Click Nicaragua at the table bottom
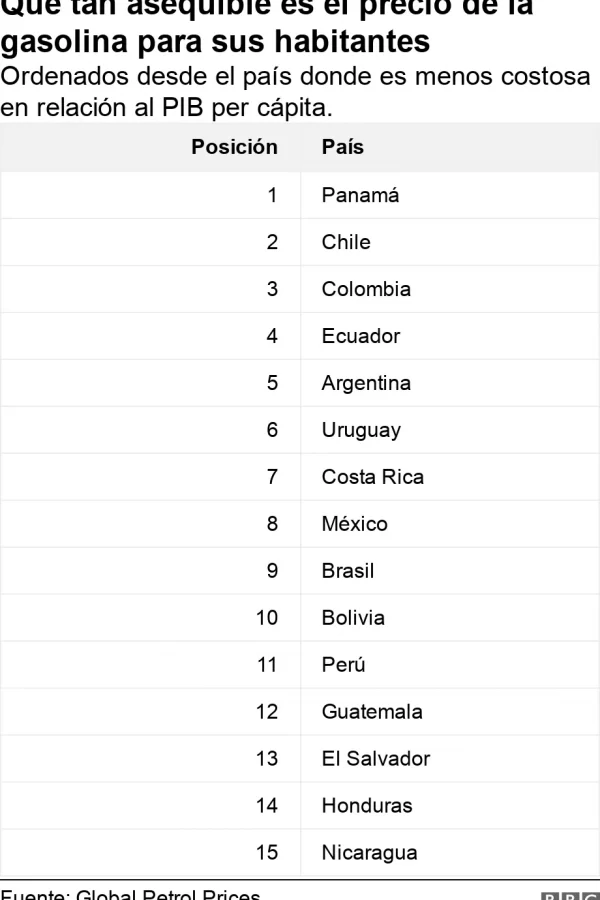600x900 pixels. tap(369, 853)
